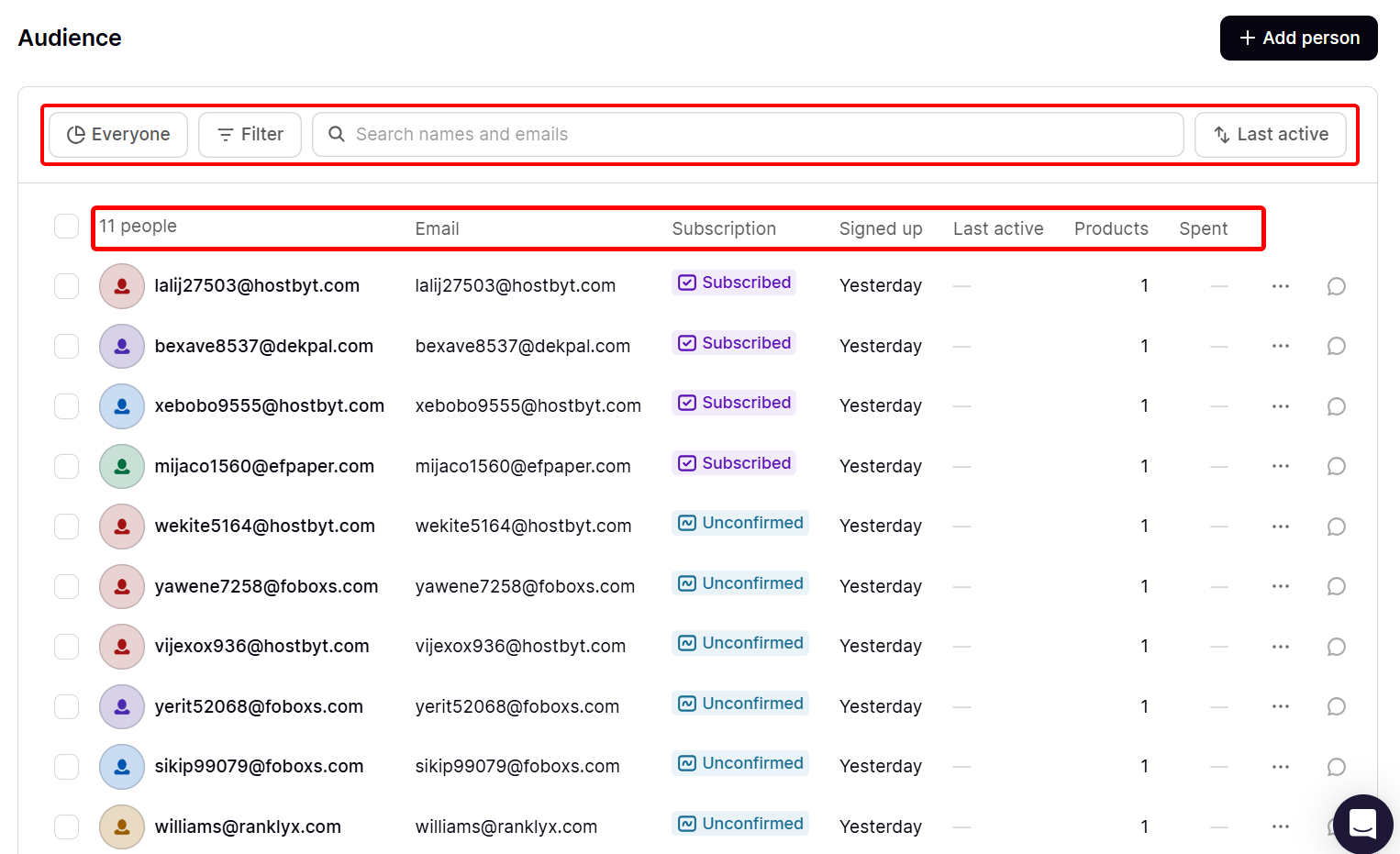
Task: Select checkbox for wekite5164@hostbyt.com row
Action: point(66,527)
